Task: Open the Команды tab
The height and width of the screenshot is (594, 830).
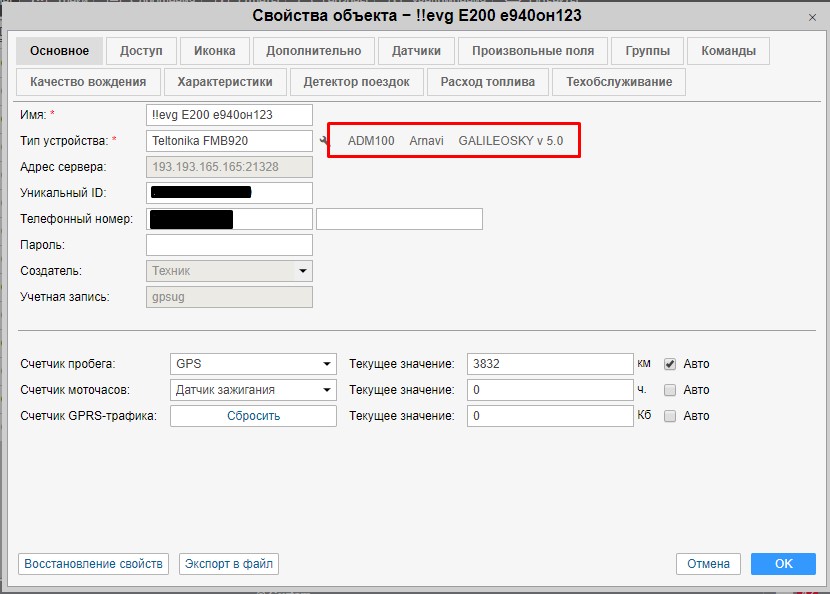Action: tap(728, 51)
